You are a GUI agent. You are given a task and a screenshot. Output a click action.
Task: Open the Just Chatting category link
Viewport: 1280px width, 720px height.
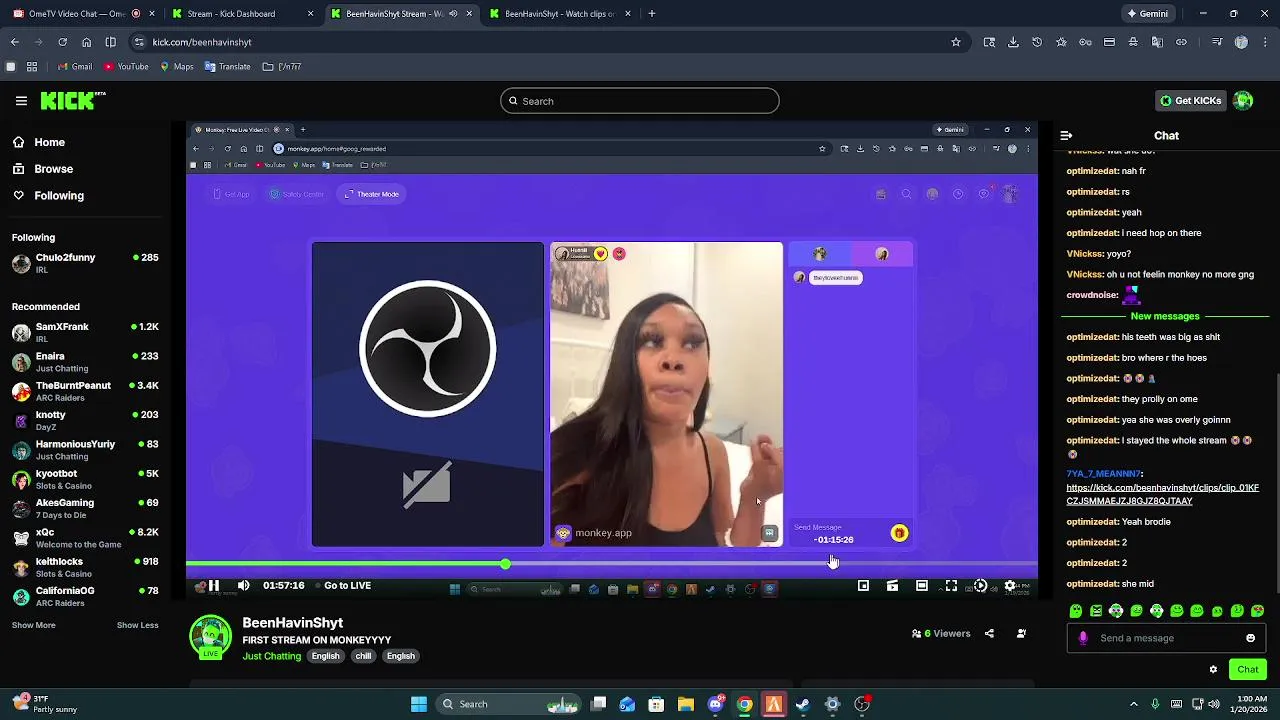271,656
